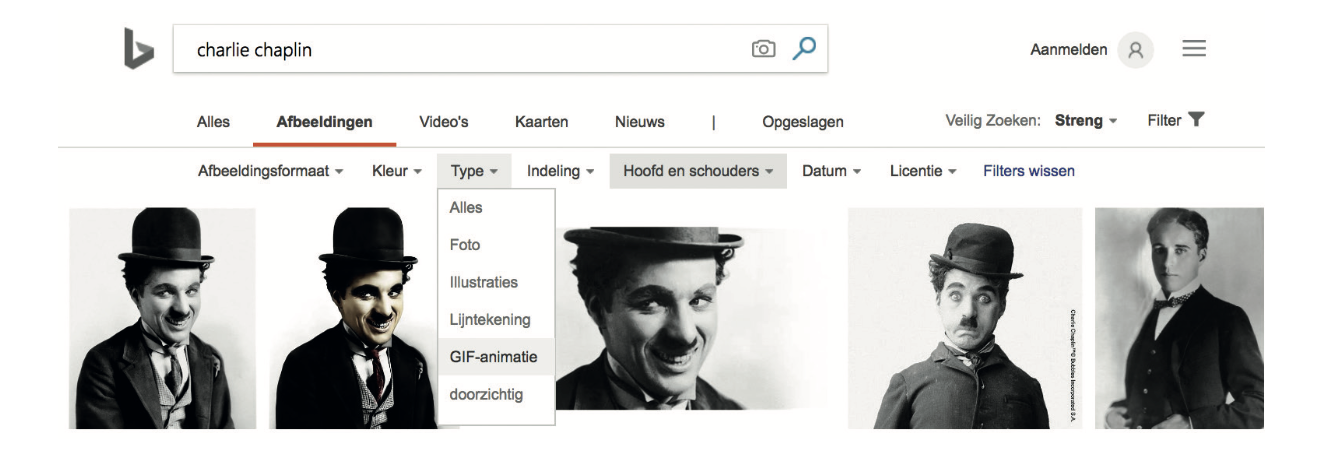This screenshot has height=462, width=1328.
Task: Open the Kleur filter dropdown
Action: [397, 171]
